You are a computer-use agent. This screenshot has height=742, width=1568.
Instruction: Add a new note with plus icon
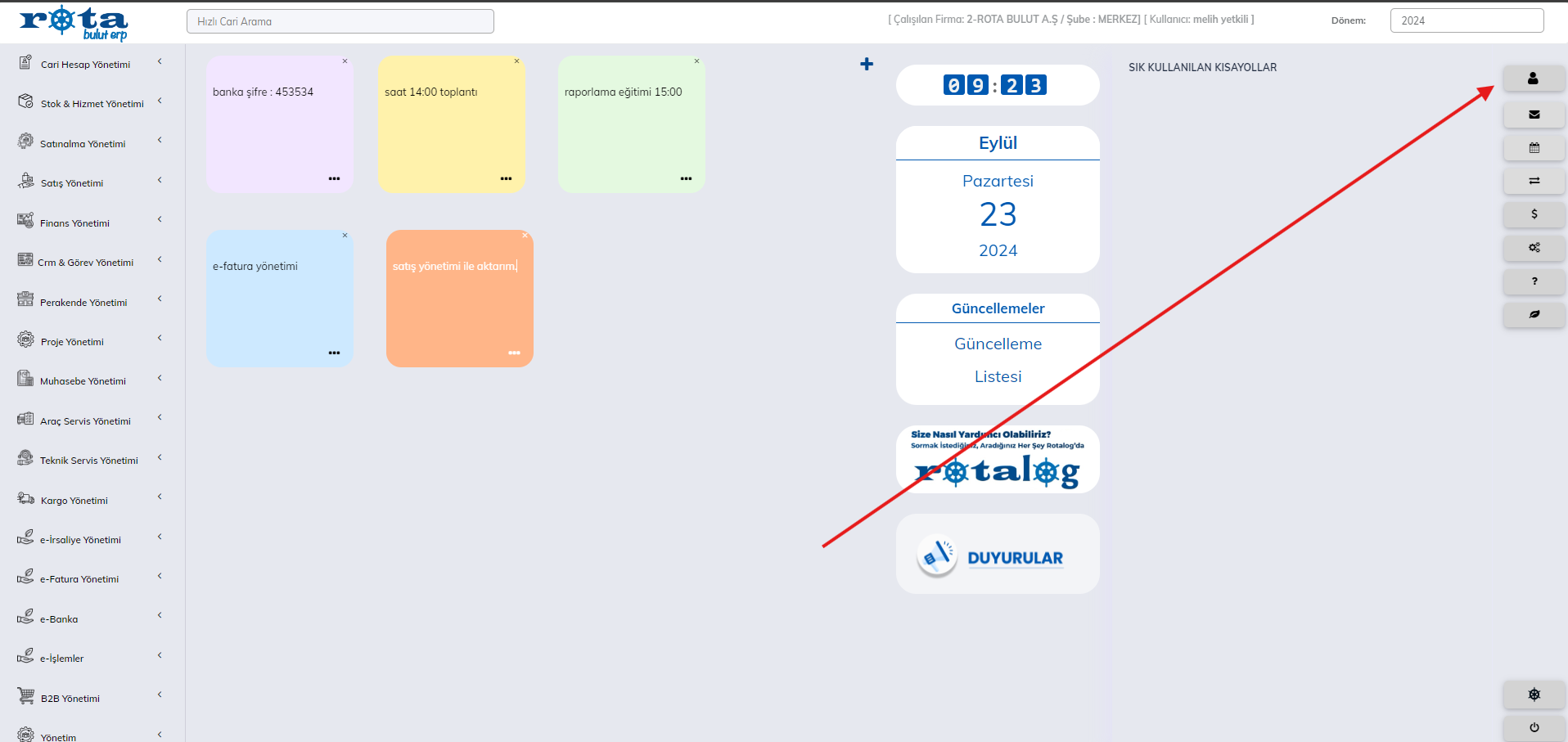pyautogui.click(x=867, y=64)
